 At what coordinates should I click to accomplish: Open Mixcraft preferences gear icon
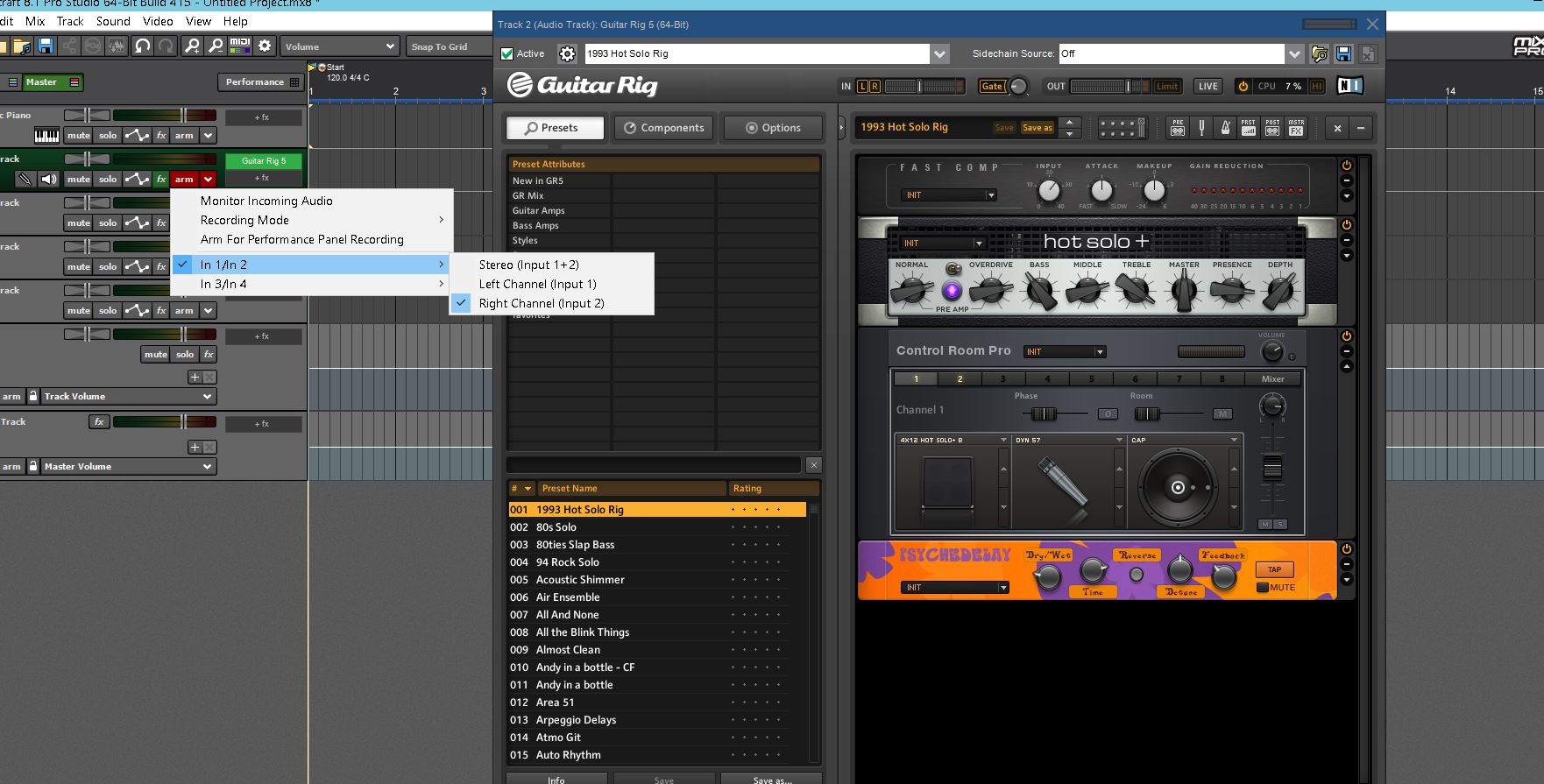coord(265,46)
